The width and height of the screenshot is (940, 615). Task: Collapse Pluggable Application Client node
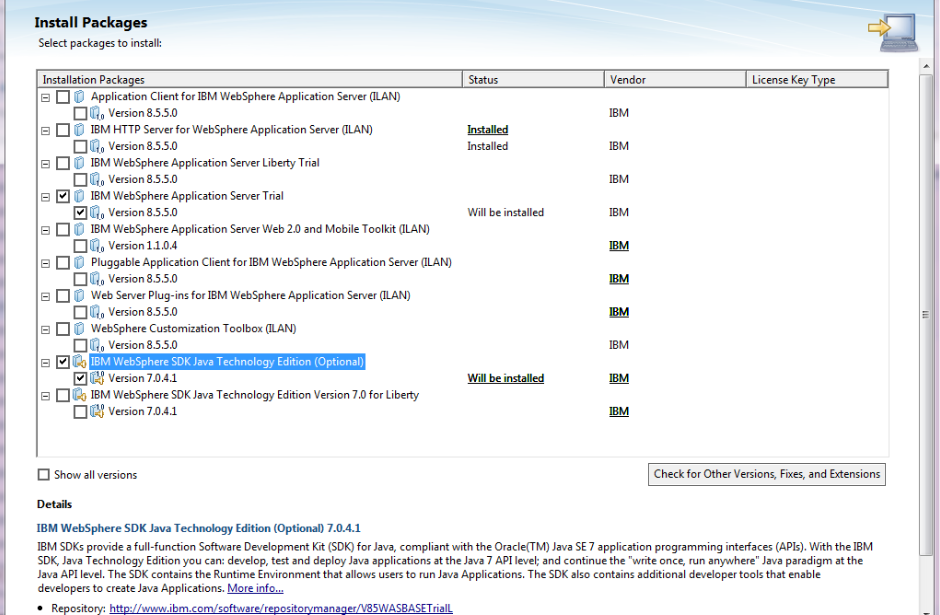46,263
